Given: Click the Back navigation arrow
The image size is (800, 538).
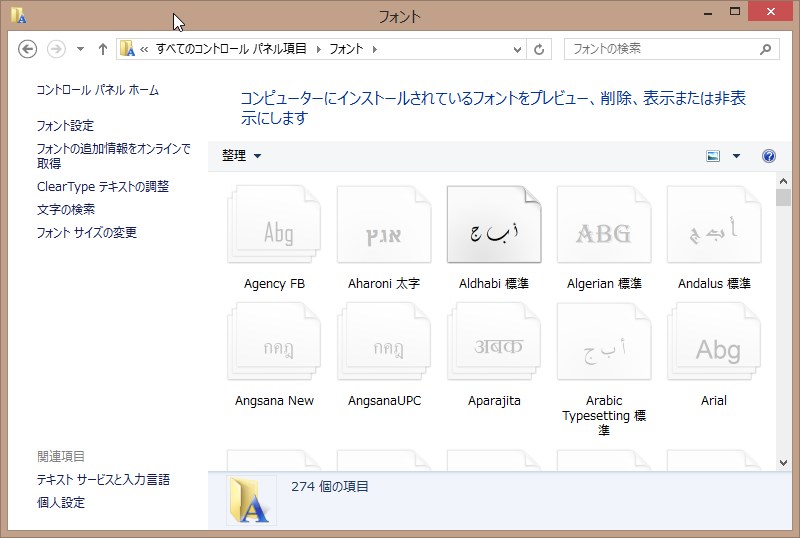Looking at the screenshot, I should pos(28,50).
